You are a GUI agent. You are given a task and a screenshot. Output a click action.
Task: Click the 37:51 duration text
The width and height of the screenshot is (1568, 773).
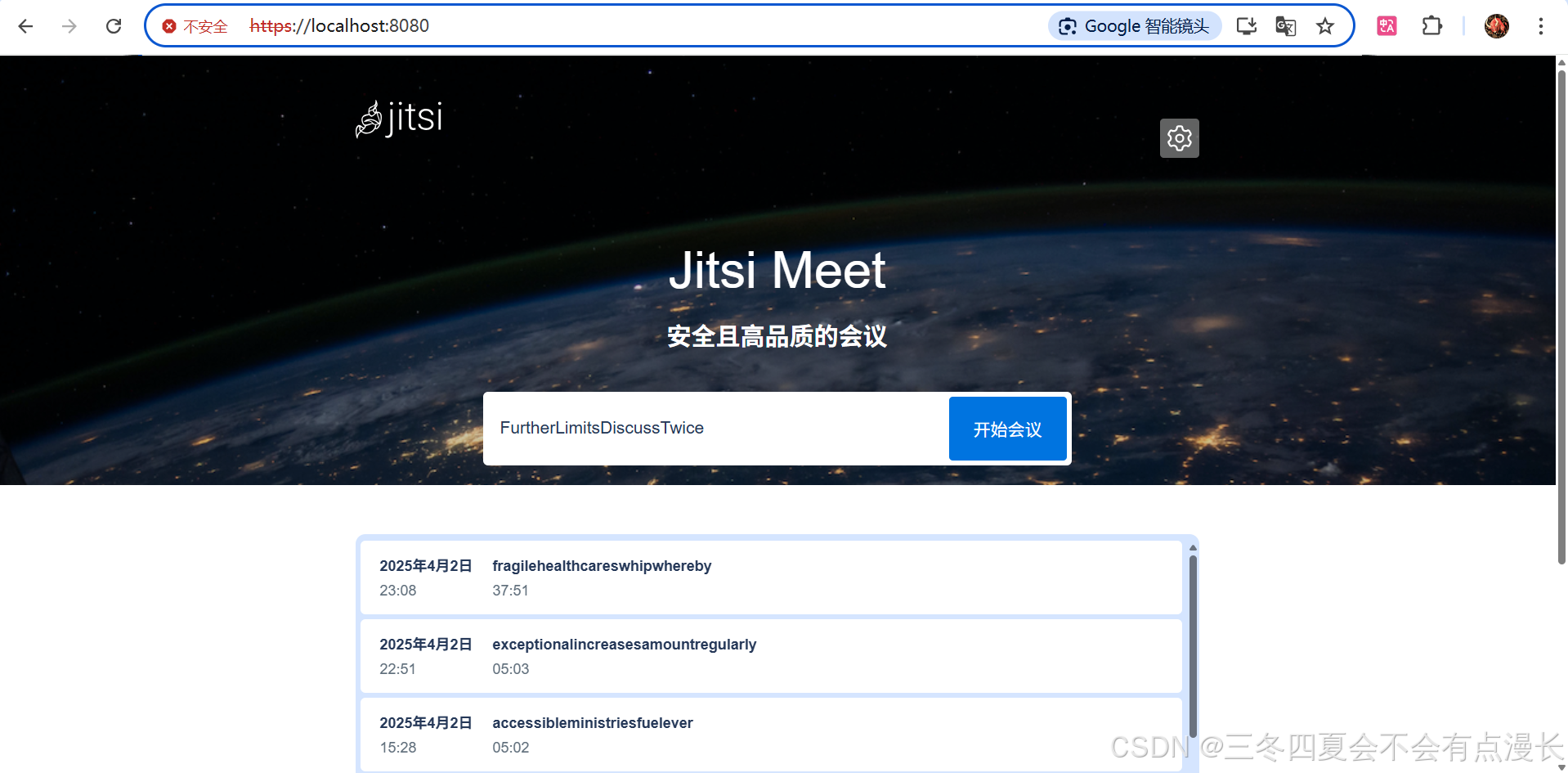point(510,591)
